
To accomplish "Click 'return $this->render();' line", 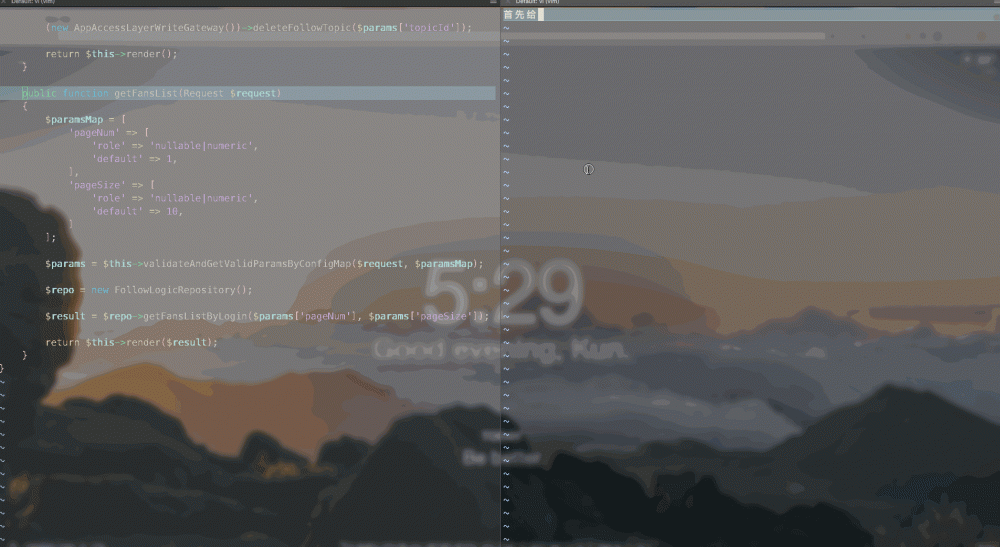I will click(111, 54).
